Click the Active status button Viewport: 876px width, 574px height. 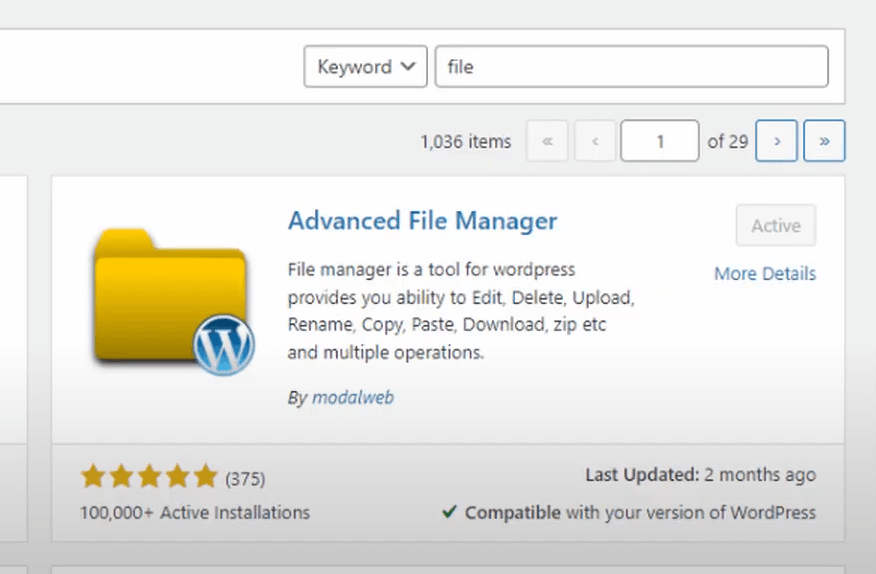tap(775, 226)
